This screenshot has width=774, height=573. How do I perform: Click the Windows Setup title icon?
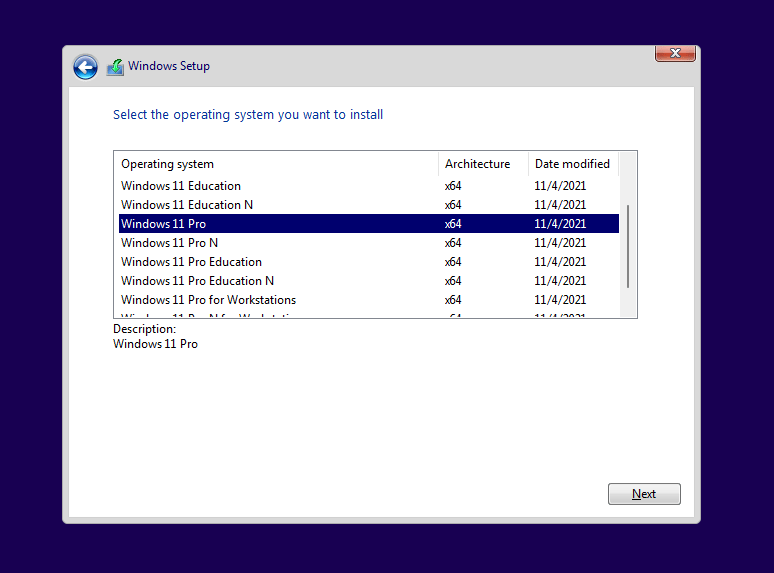(x=115, y=67)
